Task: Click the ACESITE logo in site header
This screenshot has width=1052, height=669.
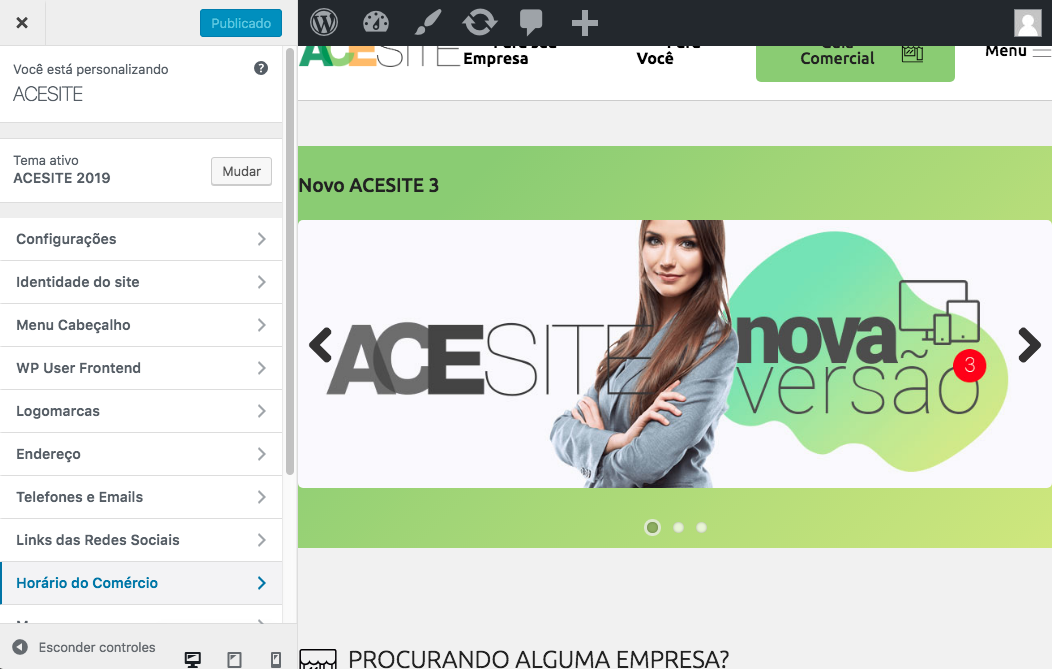Action: click(x=380, y=56)
